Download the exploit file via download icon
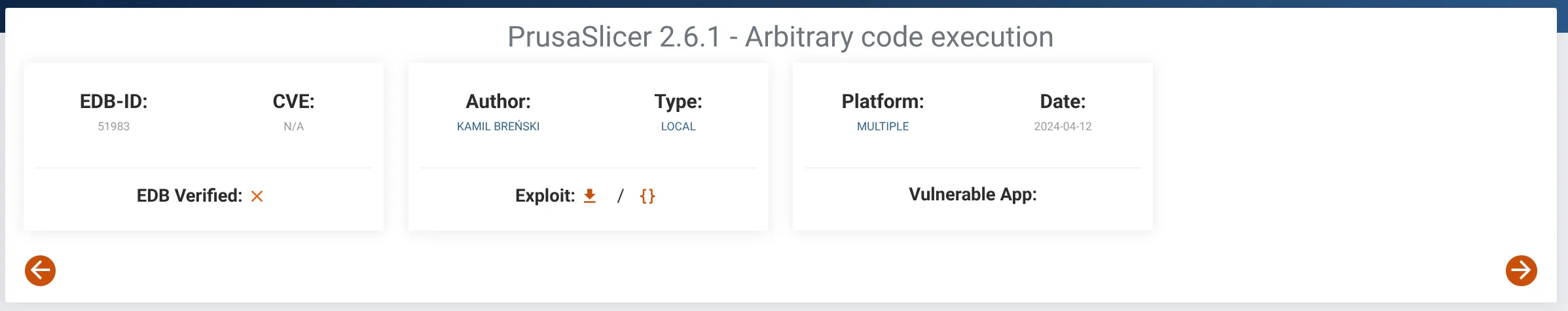 589,196
